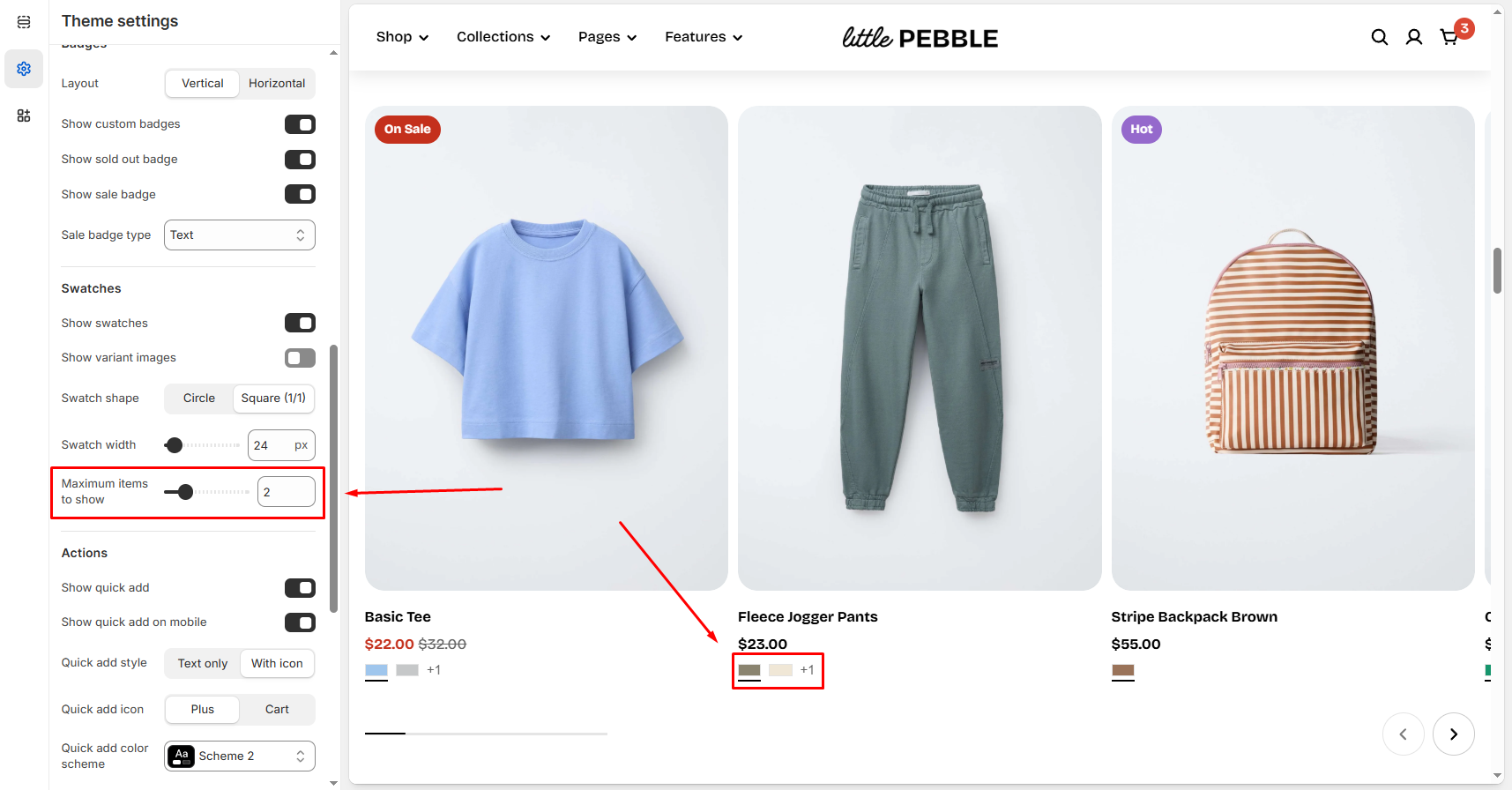Viewport: 1512px width, 790px height.
Task: Click the search magnifier icon in header
Action: pos(1379,37)
